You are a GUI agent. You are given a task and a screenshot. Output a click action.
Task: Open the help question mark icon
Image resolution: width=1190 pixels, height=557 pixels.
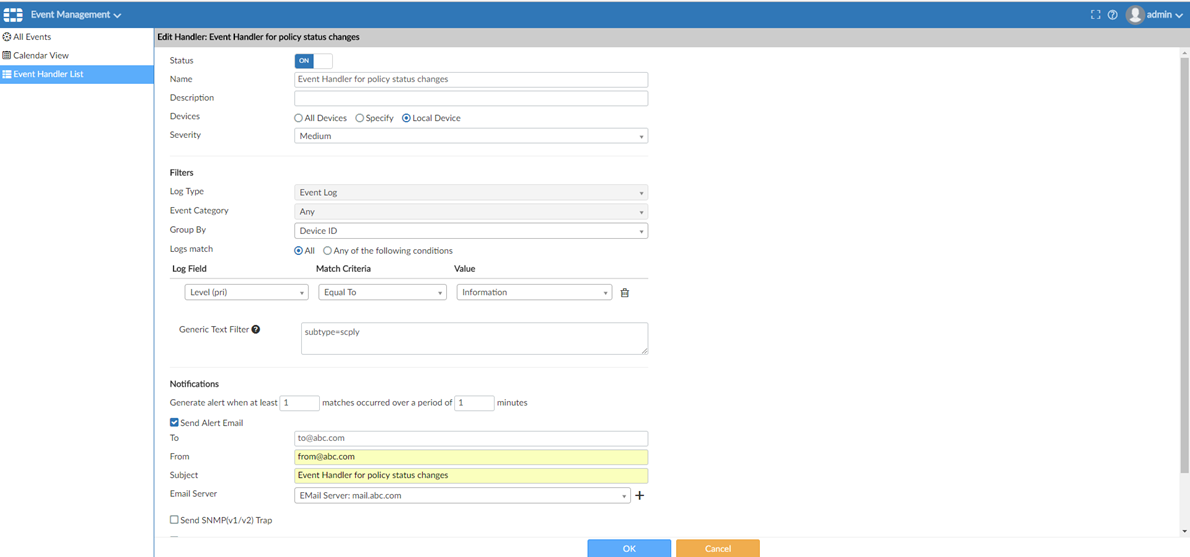1112,15
